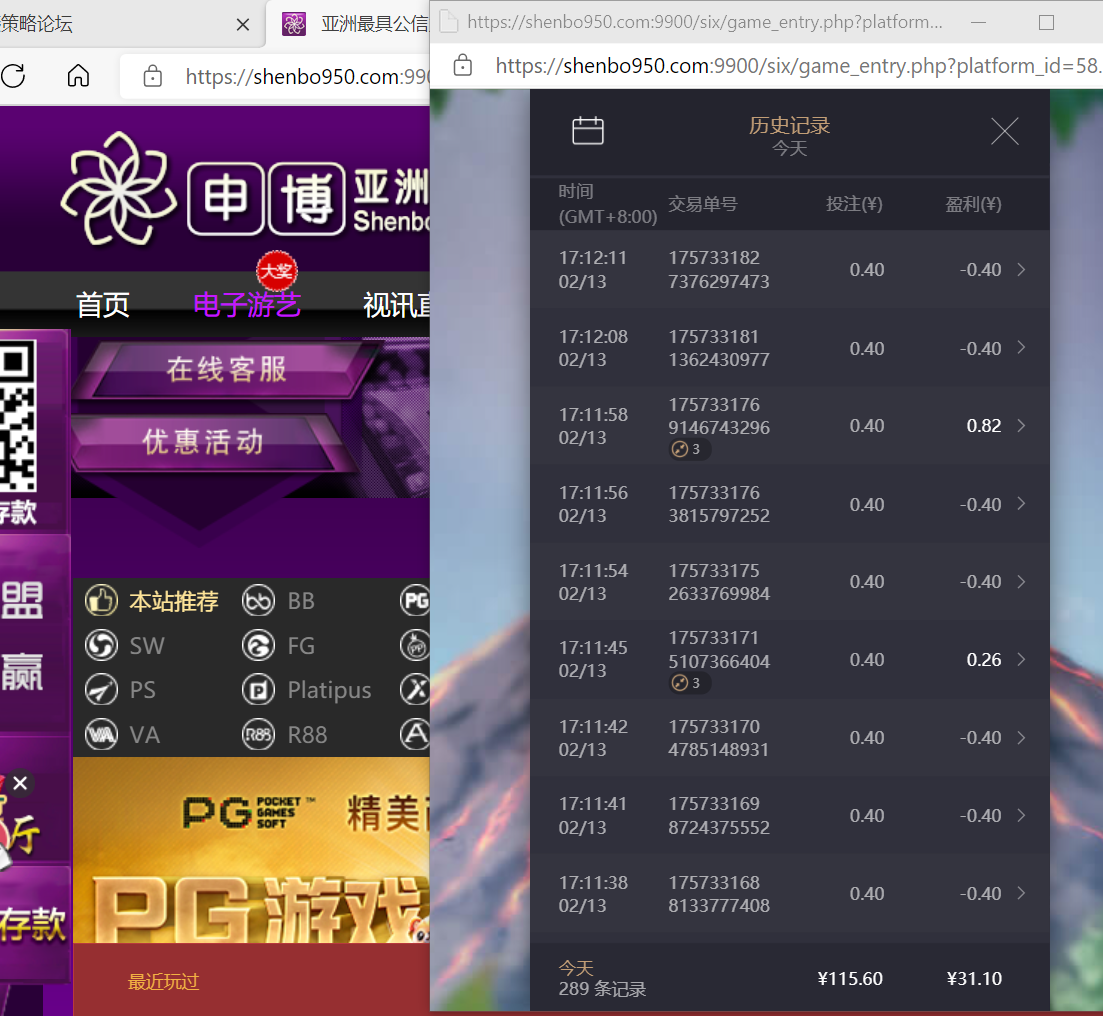Click the 投注(¥) column header
This screenshot has width=1103, height=1016.
pos(854,204)
